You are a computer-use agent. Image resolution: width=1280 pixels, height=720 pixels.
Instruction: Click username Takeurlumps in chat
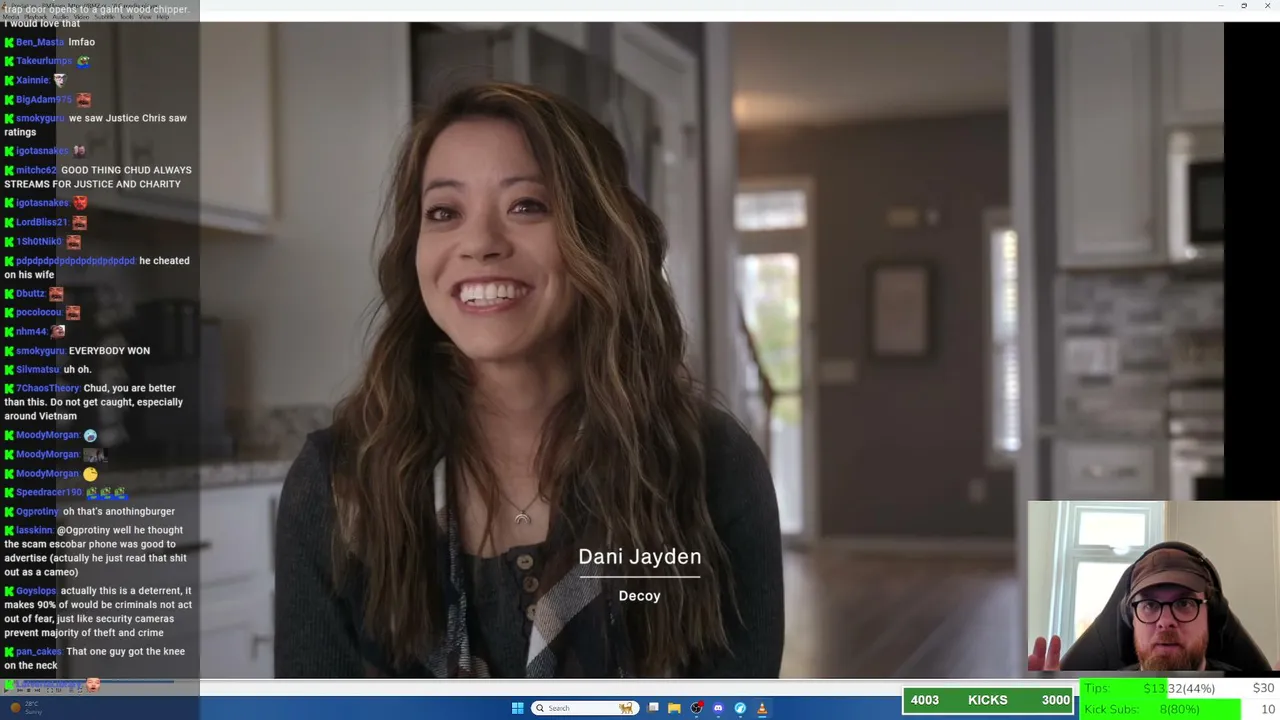(x=44, y=61)
